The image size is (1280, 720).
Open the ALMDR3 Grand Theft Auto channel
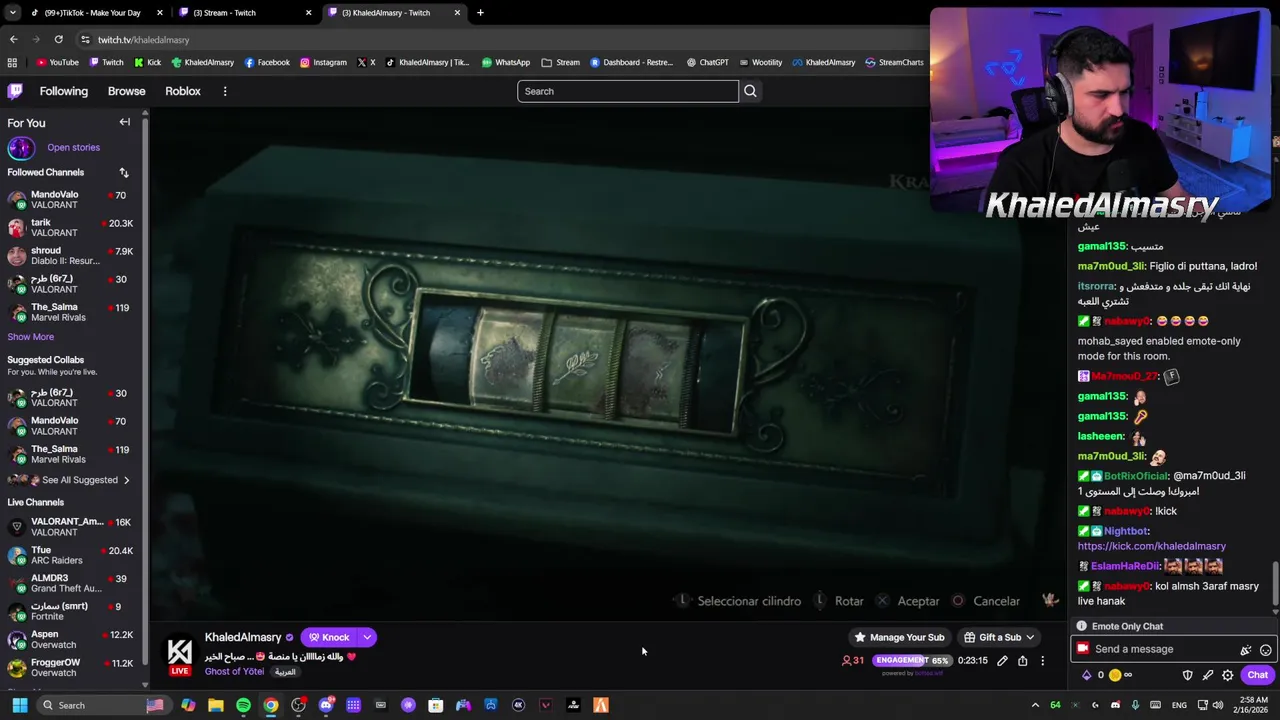pyautogui.click(x=70, y=583)
